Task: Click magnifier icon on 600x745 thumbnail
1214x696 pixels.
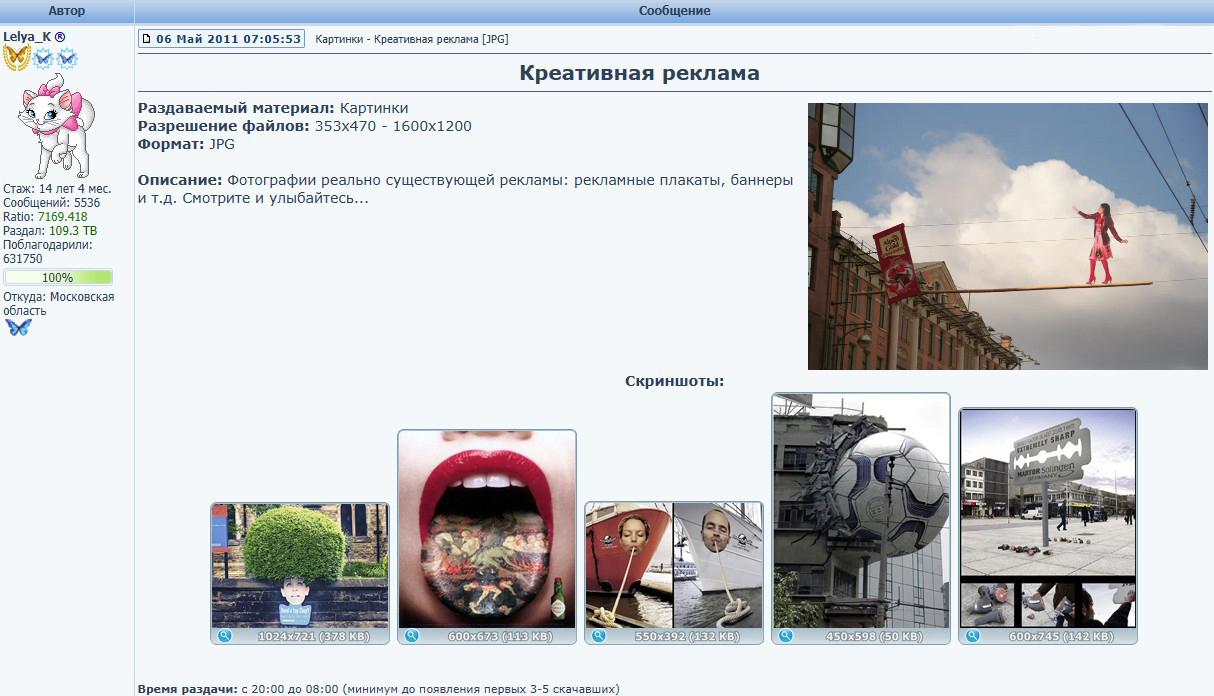Action: [973, 636]
